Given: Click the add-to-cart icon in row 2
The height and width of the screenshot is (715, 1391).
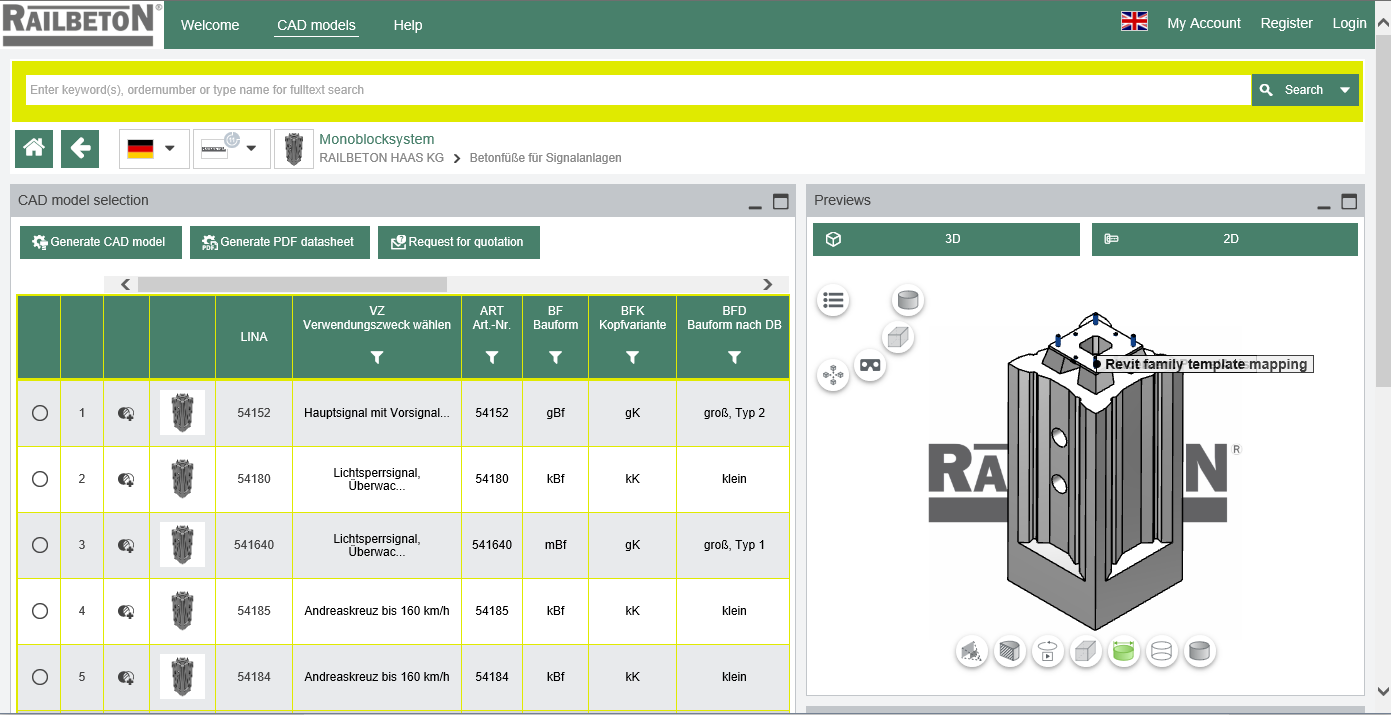Looking at the screenshot, I should click(x=126, y=479).
